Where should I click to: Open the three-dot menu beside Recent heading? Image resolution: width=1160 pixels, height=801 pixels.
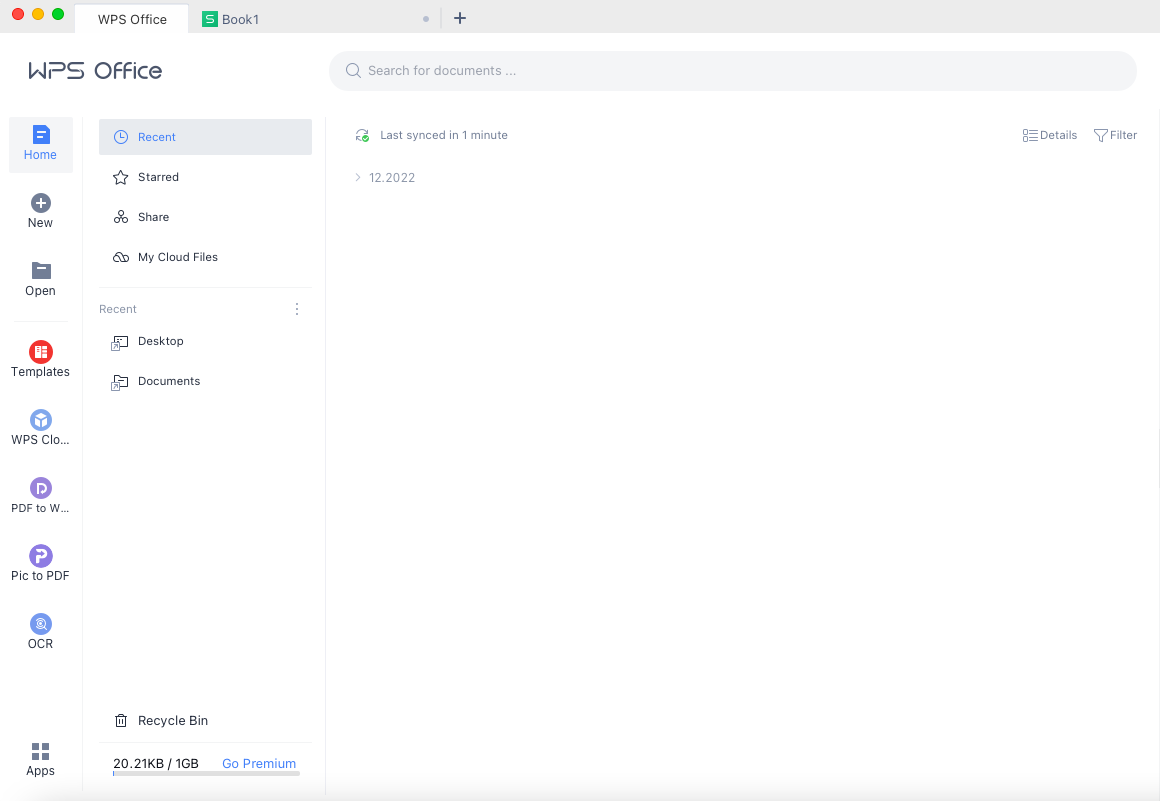click(x=297, y=309)
